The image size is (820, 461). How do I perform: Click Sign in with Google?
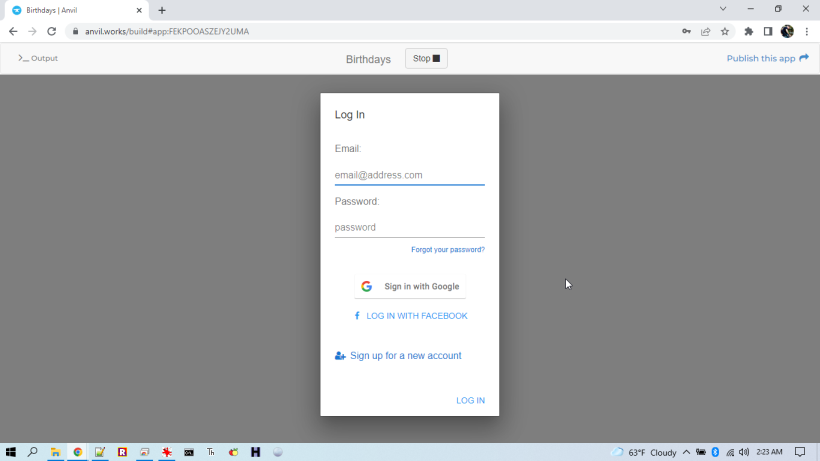pos(410,286)
